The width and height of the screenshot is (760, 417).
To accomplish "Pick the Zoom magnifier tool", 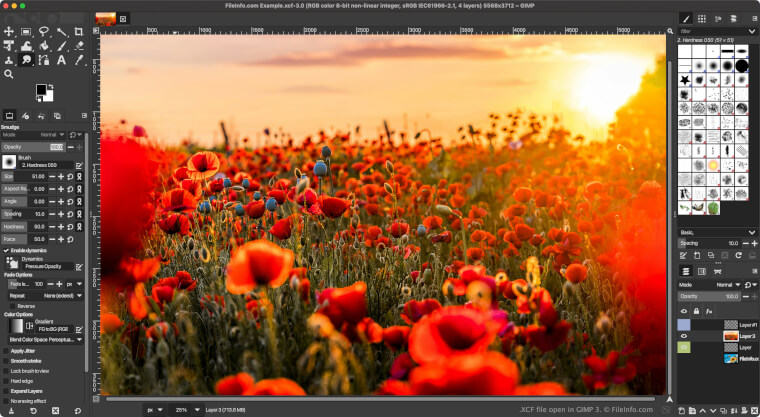I will coord(9,74).
